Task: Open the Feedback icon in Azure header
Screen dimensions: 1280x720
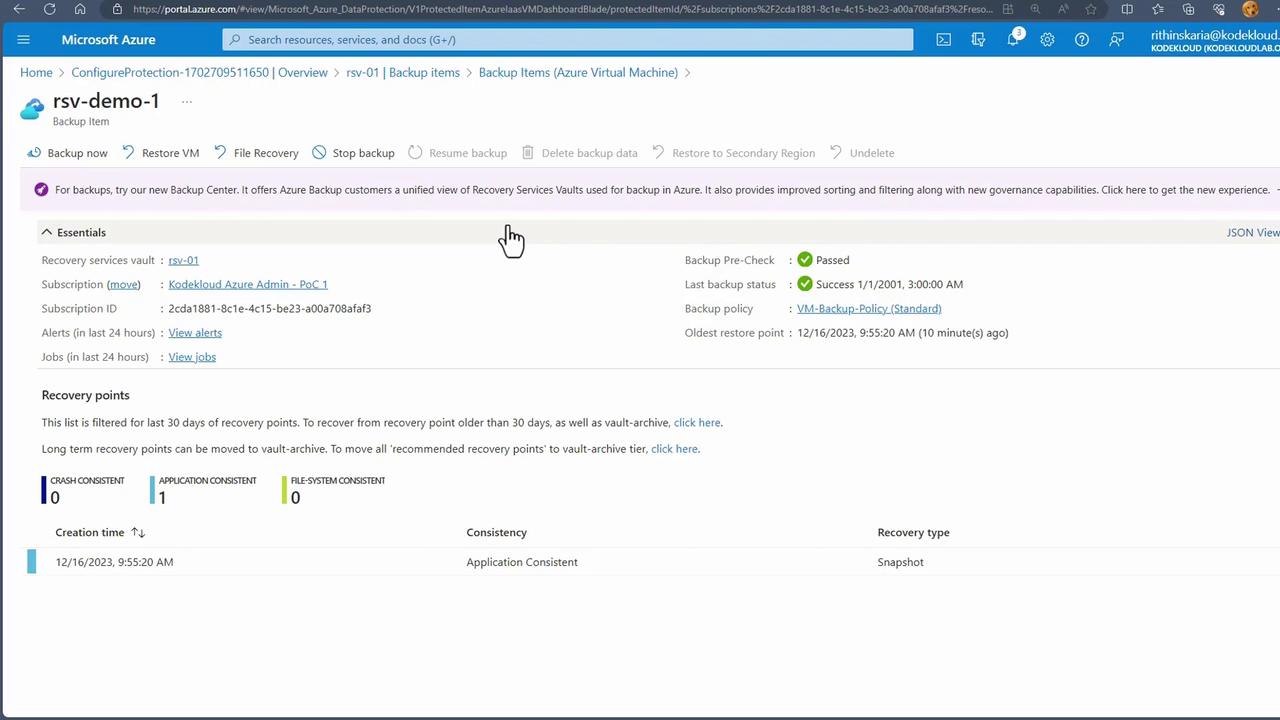Action: (x=1116, y=40)
